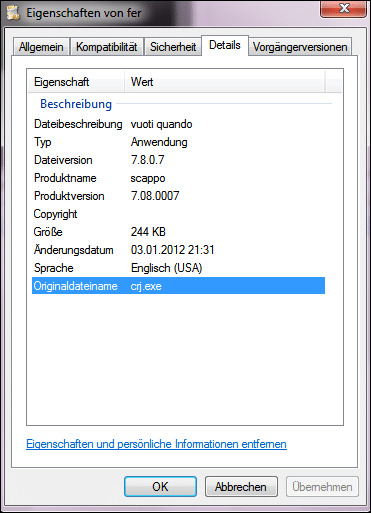
Task: Click the value 7.08.0007
Action: click(155, 196)
